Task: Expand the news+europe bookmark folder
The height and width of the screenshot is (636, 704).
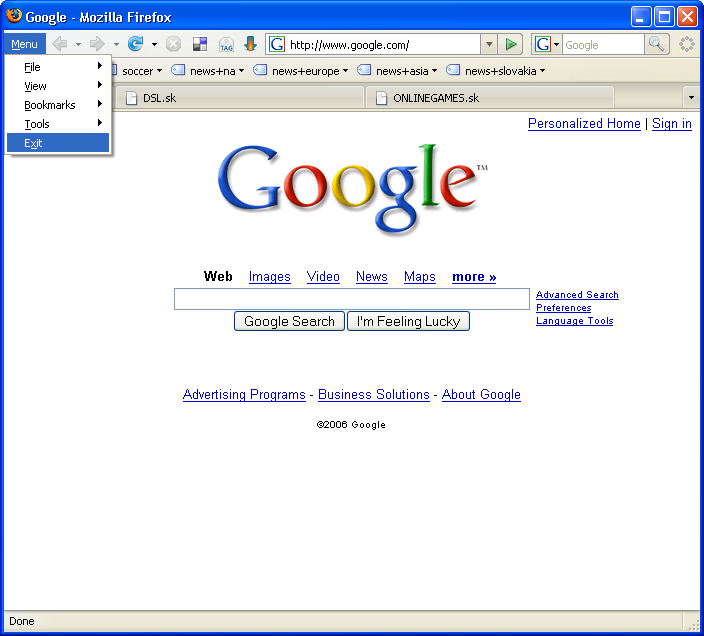Action: [x=345, y=71]
